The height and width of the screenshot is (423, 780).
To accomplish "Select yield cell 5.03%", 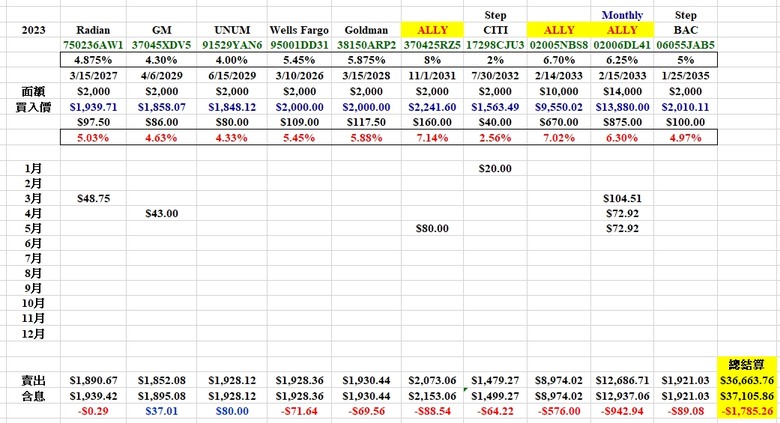I will click(x=93, y=138).
